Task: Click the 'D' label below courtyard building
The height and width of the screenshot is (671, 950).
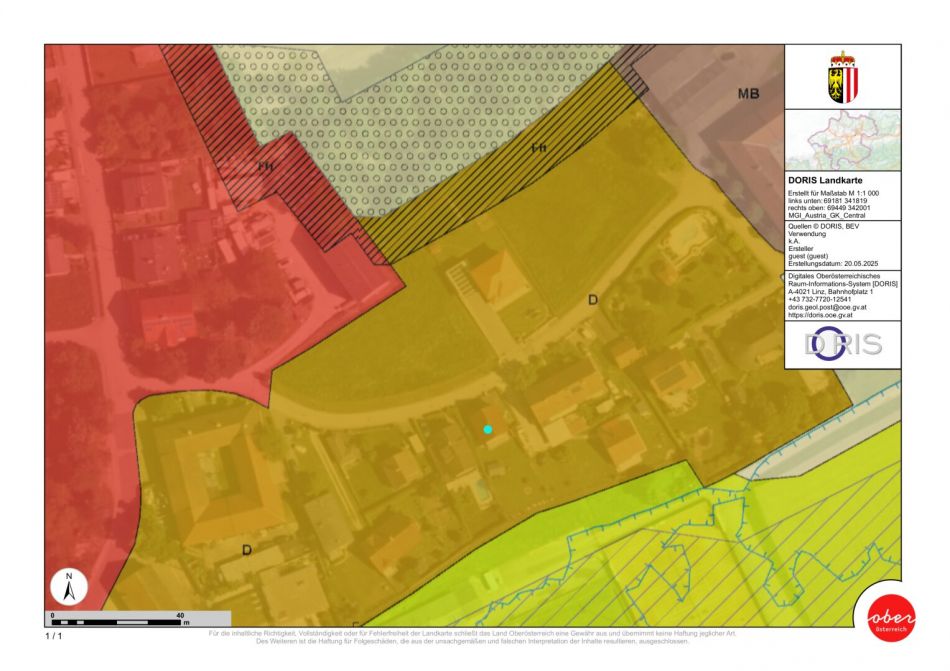Action: 247,550
